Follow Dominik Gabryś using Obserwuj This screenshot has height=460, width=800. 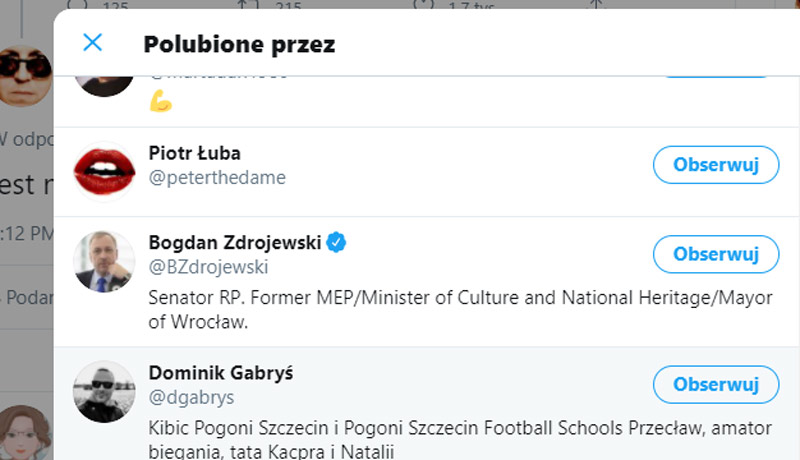[x=715, y=384]
